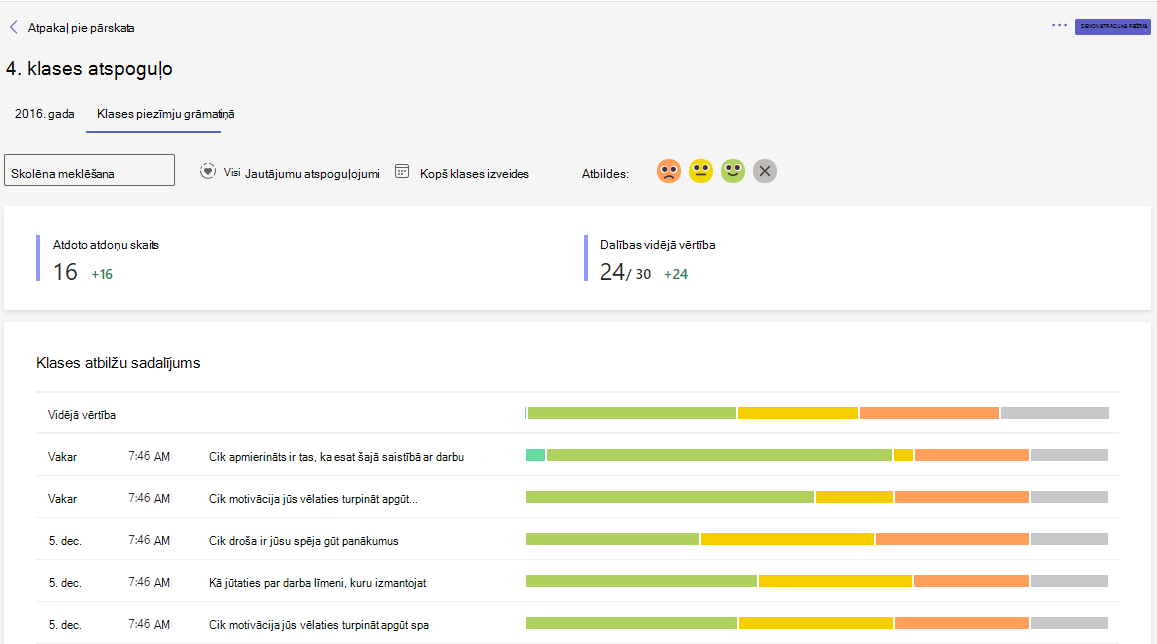The width and height of the screenshot is (1157, 644).
Task: Click the green segment of Vidējā vērtība bar
Action: [632, 413]
